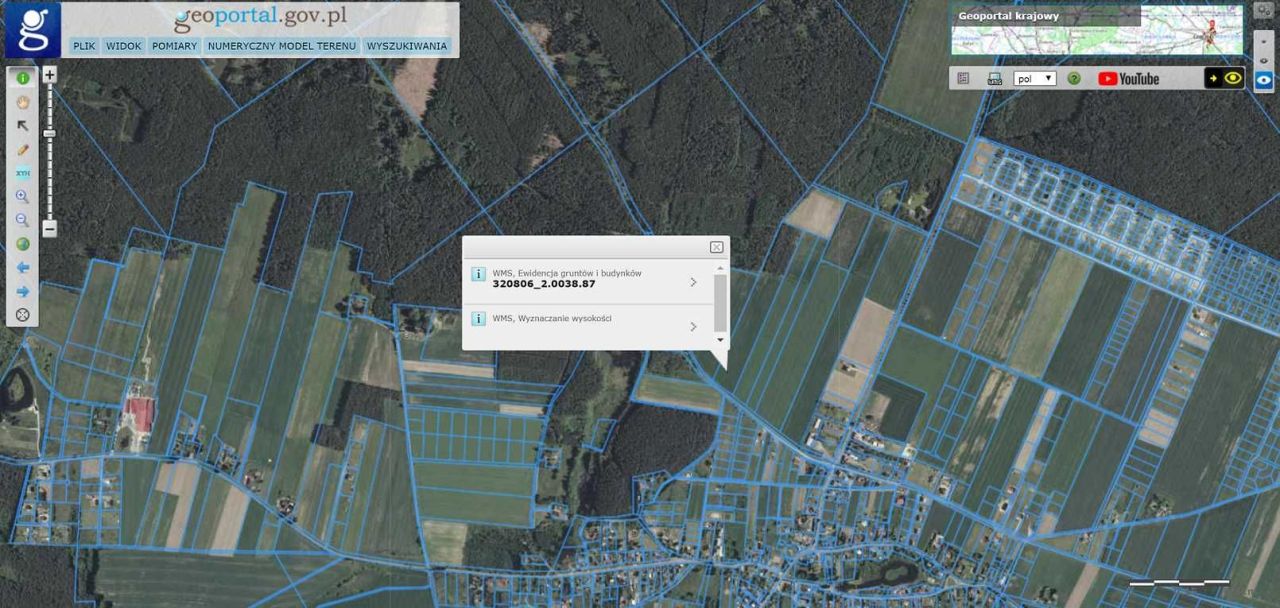This screenshot has width=1280, height=608.
Task: Open the WIDOK menu
Action: point(123,46)
